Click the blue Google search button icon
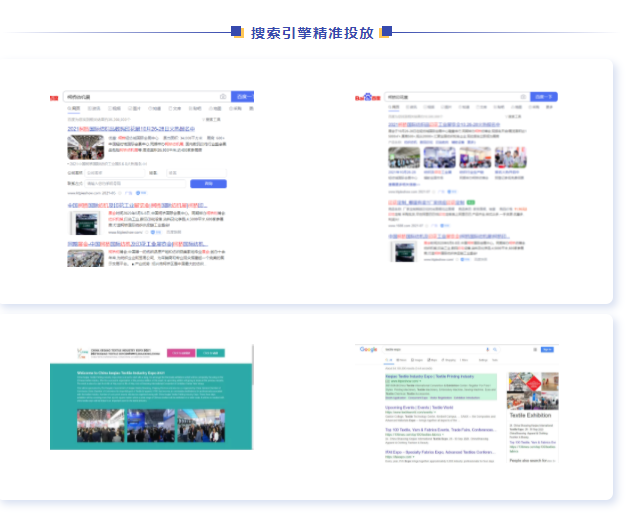This screenshot has height=515, width=629. click(493, 349)
